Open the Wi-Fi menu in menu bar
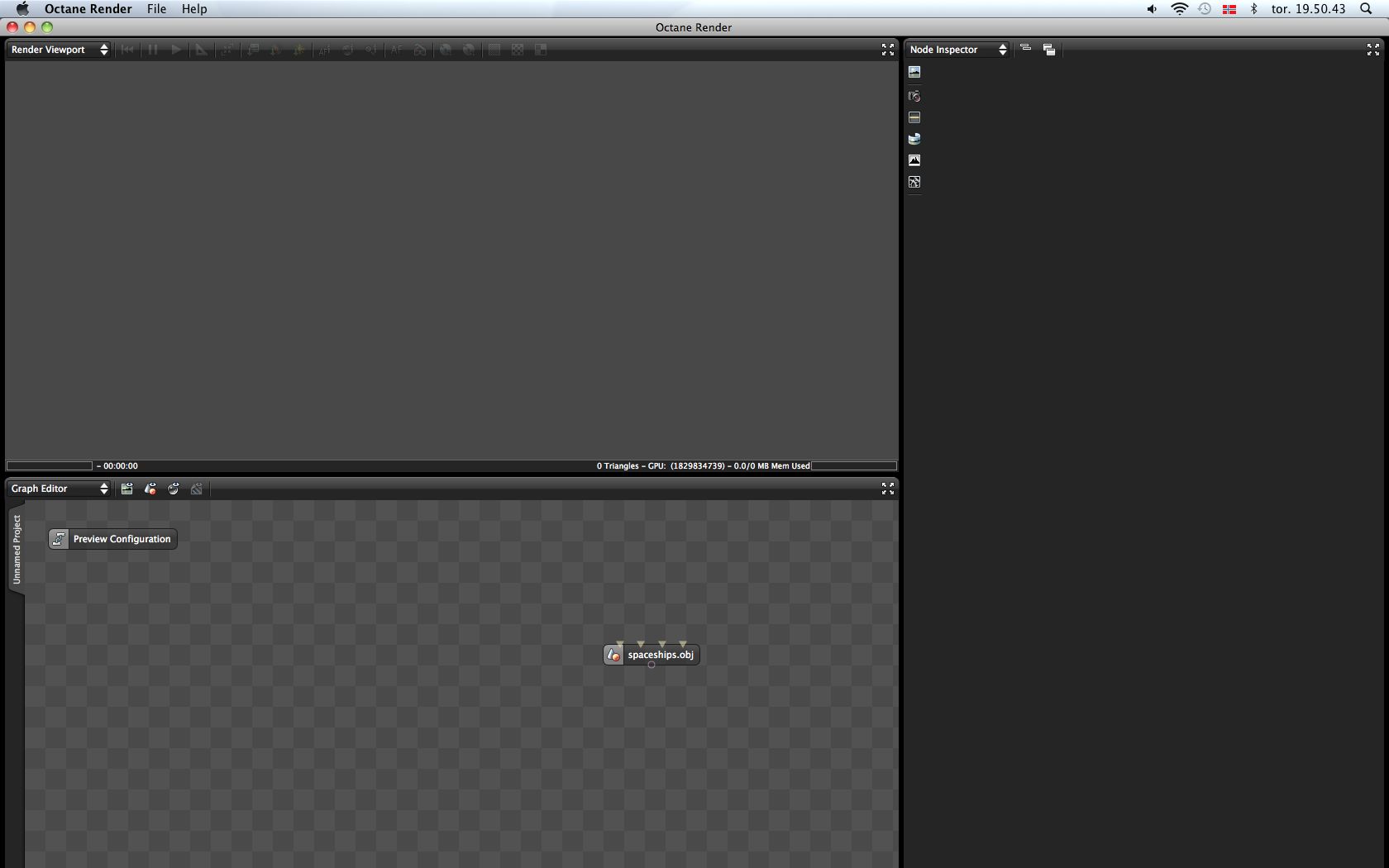1389x868 pixels. click(x=1180, y=9)
